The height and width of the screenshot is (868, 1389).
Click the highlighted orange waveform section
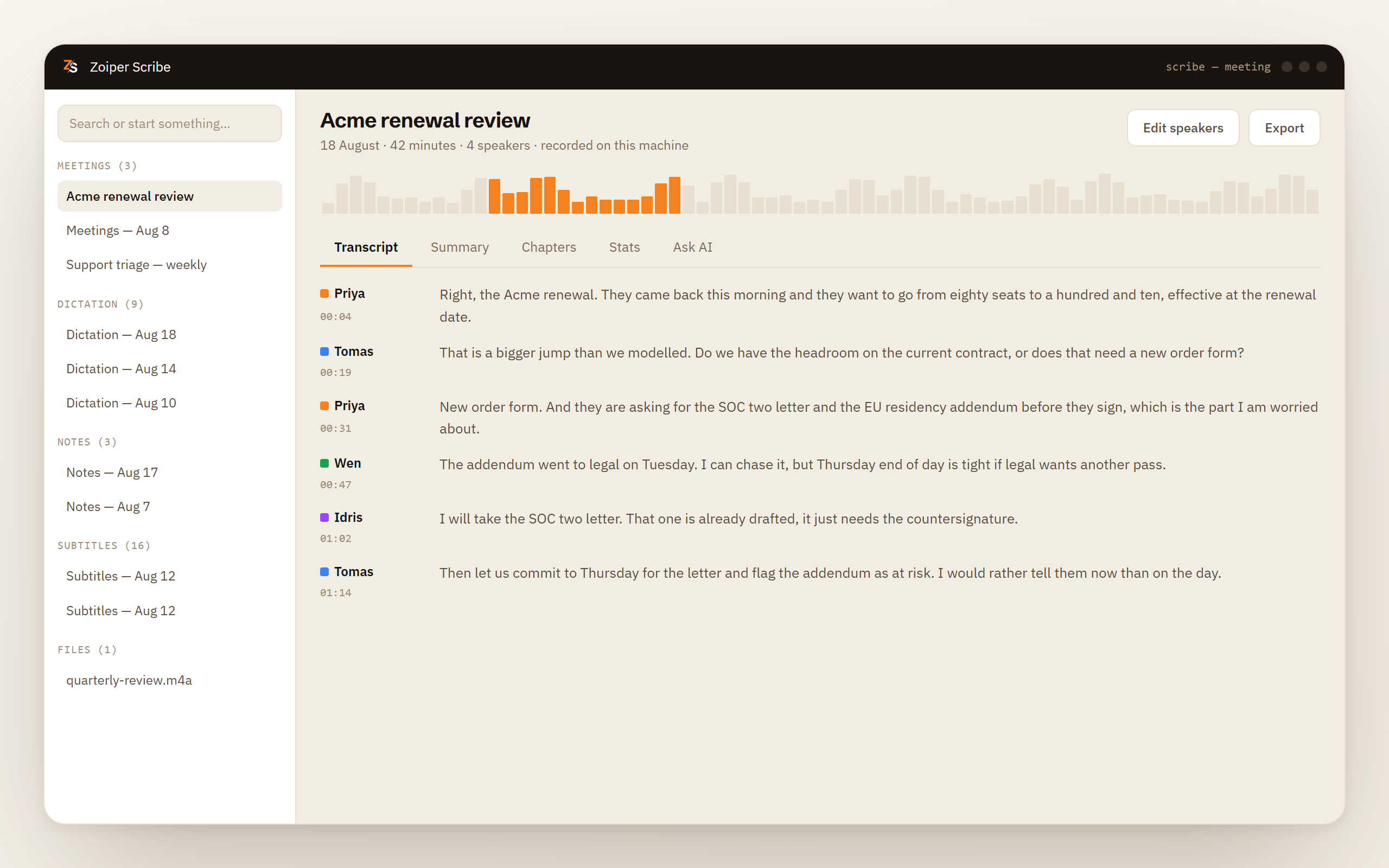click(x=584, y=195)
